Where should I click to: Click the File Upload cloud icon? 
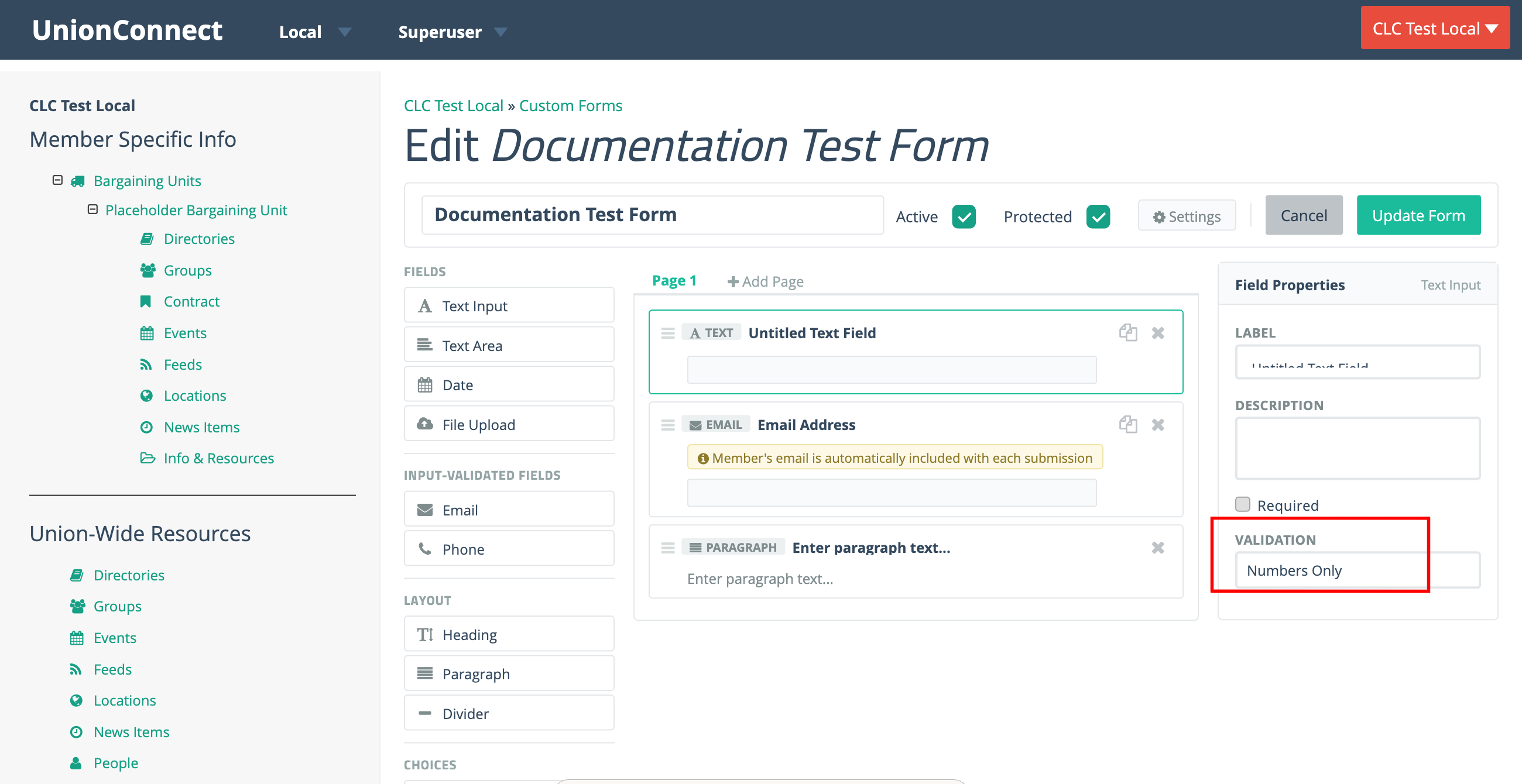(x=425, y=424)
